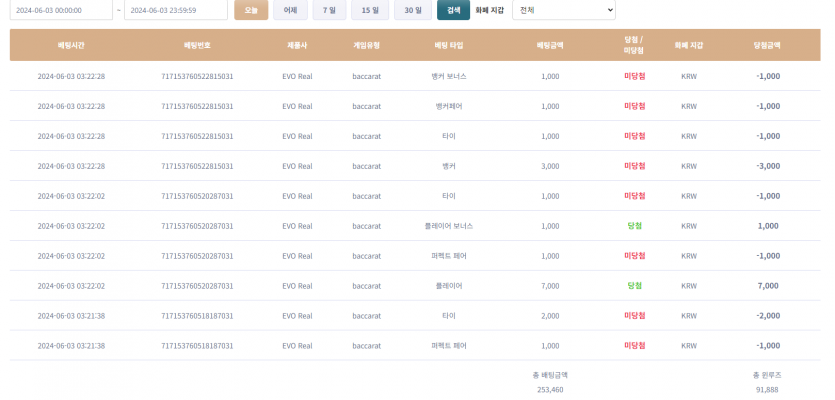
Task: Click the 뱅커페어 bet type cell
Action: coord(449,106)
